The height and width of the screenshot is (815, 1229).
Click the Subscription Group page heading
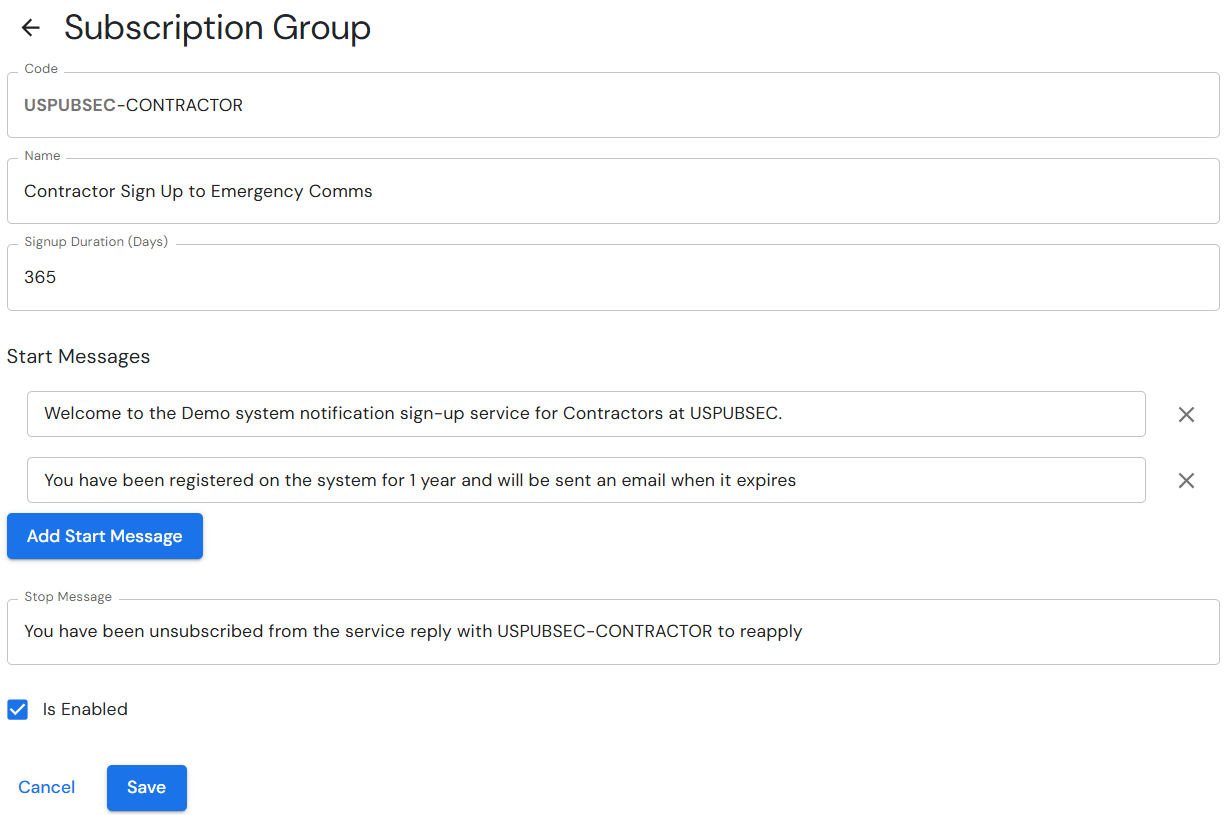pyautogui.click(x=217, y=28)
